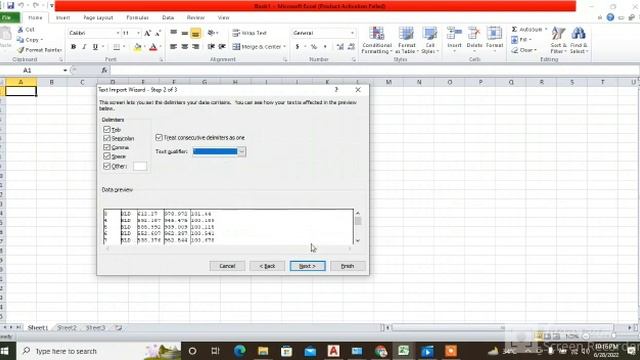Uncheck the Space delimiter checkbox
The image size is (640, 360).
pyautogui.click(x=107, y=156)
